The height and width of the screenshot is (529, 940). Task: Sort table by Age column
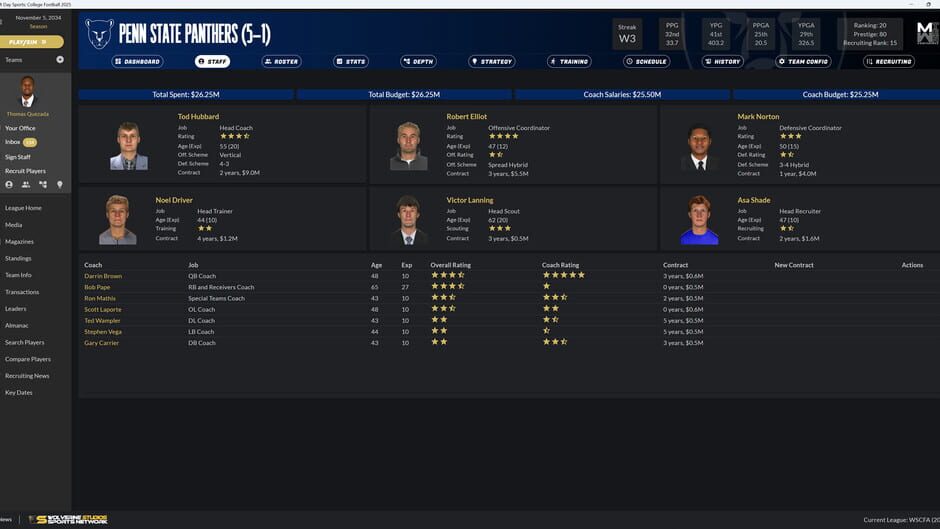coord(376,265)
